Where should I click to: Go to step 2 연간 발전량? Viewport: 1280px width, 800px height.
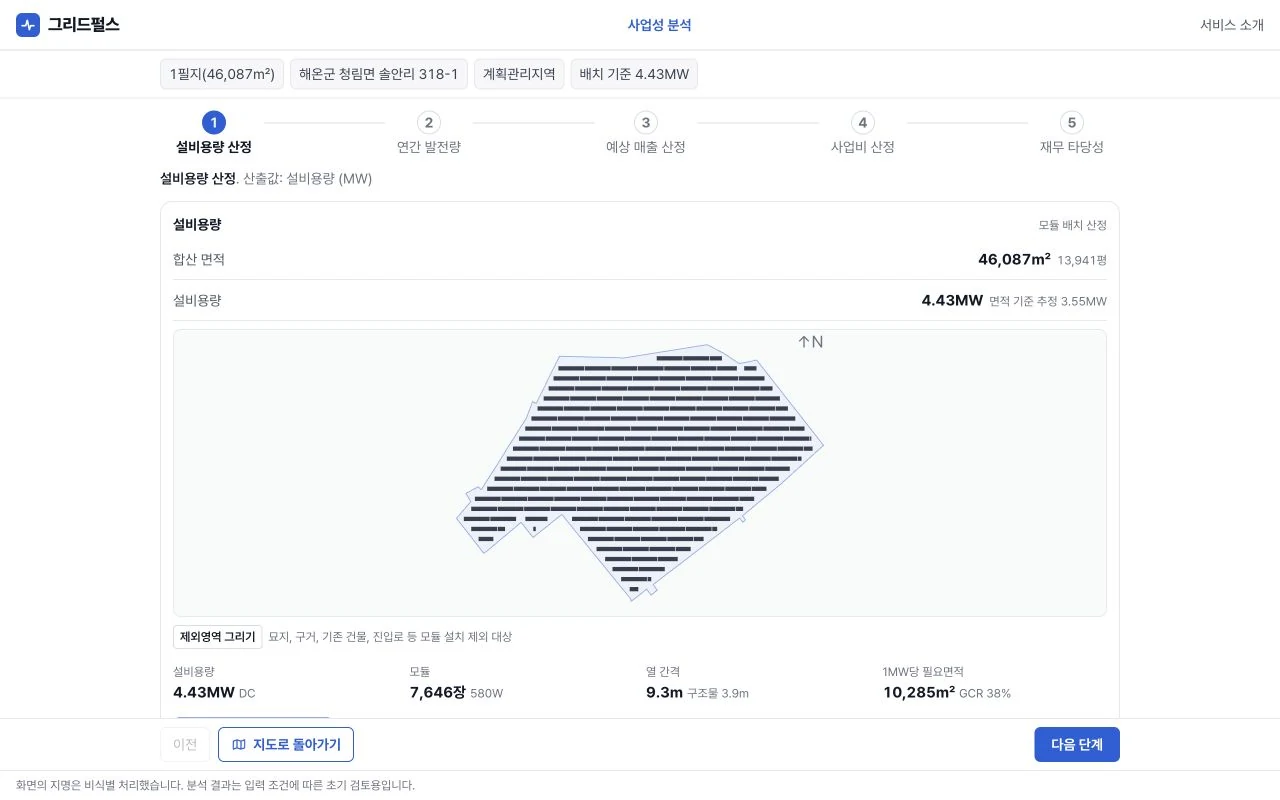[429, 133]
